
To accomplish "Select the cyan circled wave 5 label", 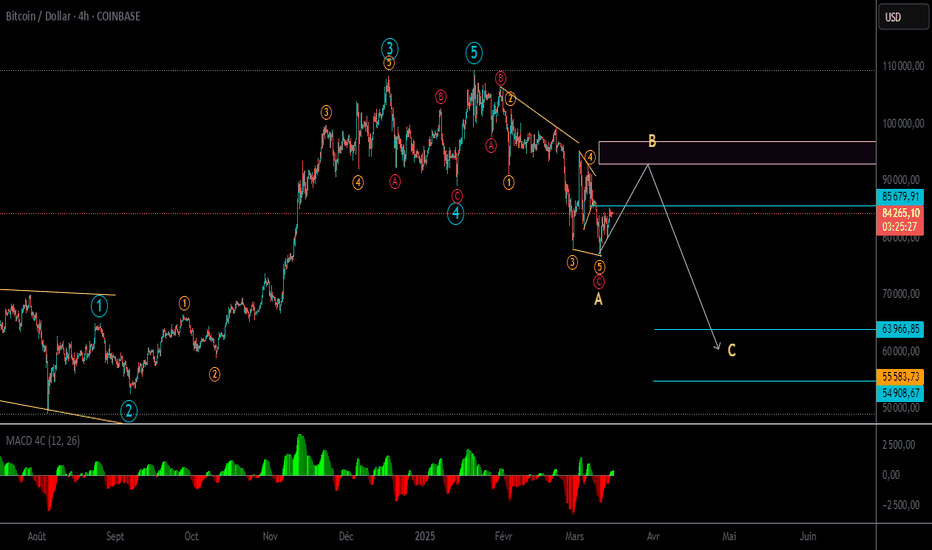I will 474,53.
